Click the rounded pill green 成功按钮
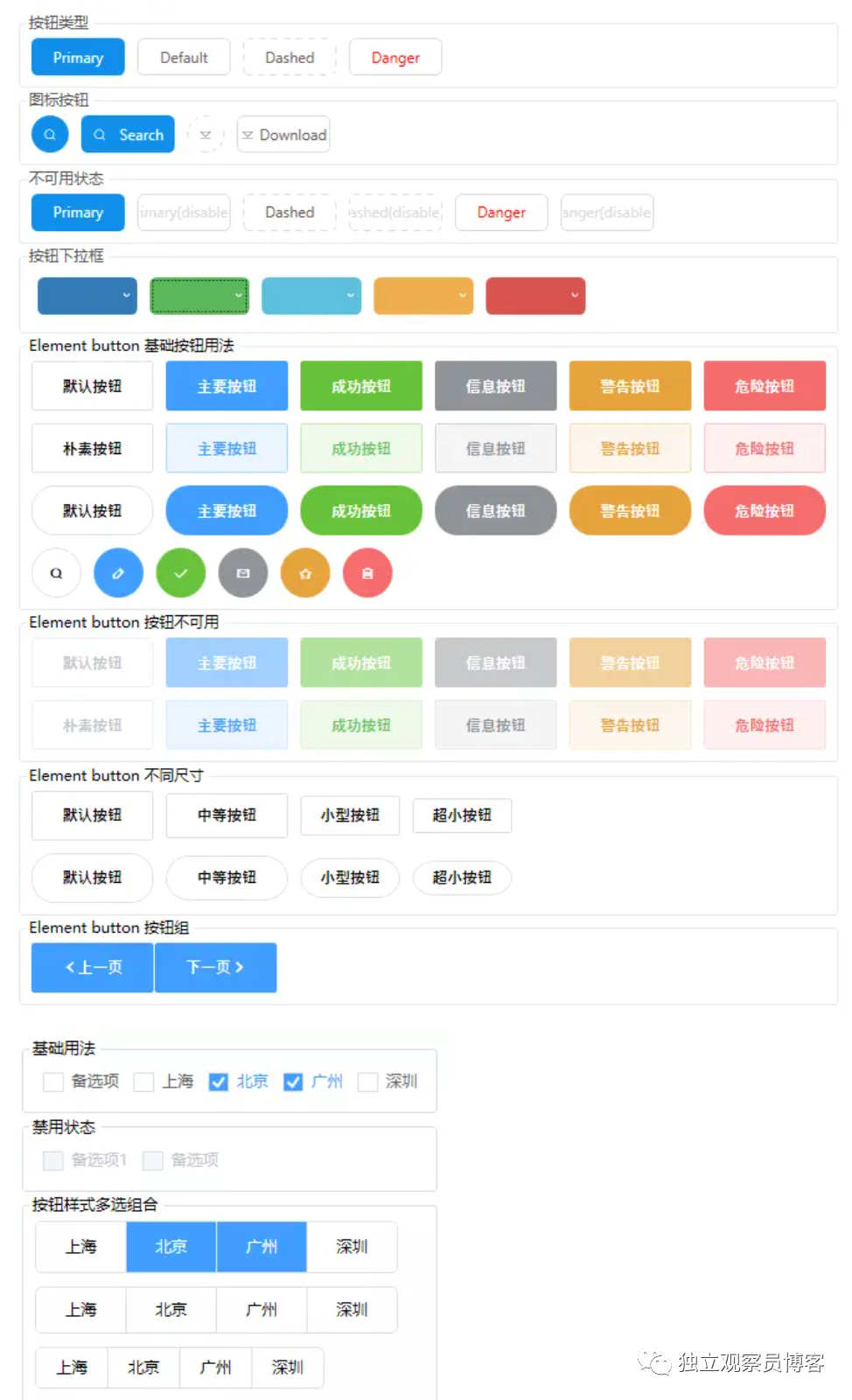 (361, 510)
